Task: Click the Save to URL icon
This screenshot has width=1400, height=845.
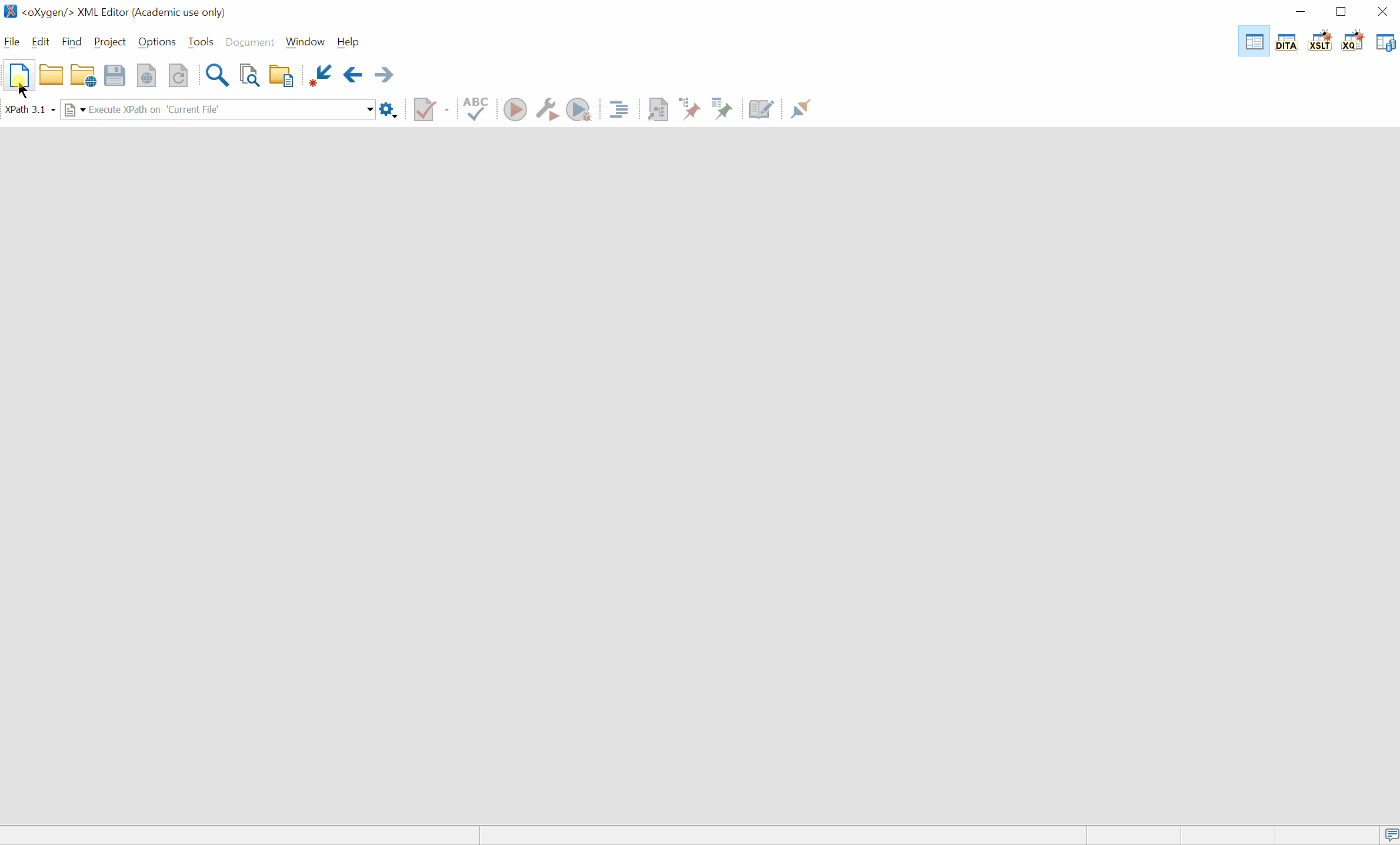Action: 146,75
